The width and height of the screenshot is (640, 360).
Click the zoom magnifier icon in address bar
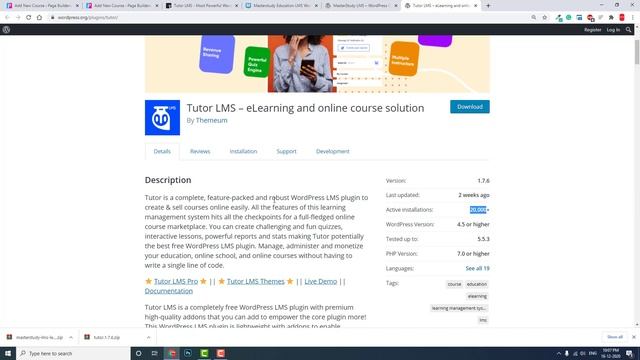(x=534, y=18)
